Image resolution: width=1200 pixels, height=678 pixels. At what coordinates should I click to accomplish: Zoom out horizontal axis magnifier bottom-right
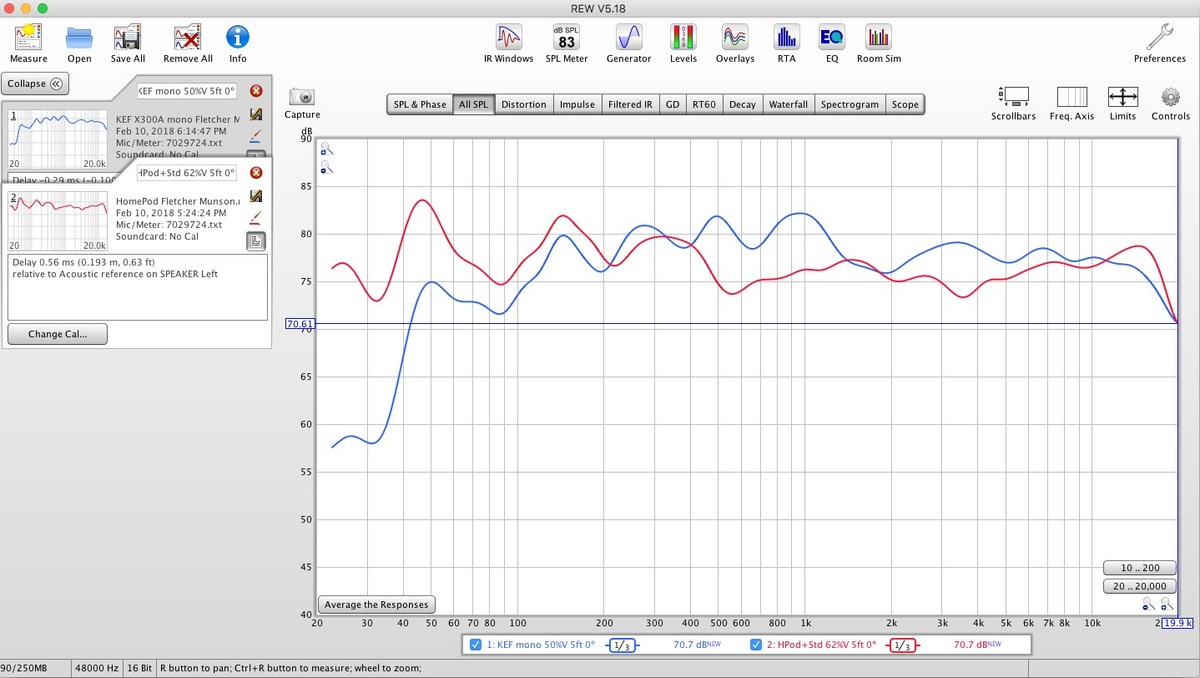(1149, 605)
